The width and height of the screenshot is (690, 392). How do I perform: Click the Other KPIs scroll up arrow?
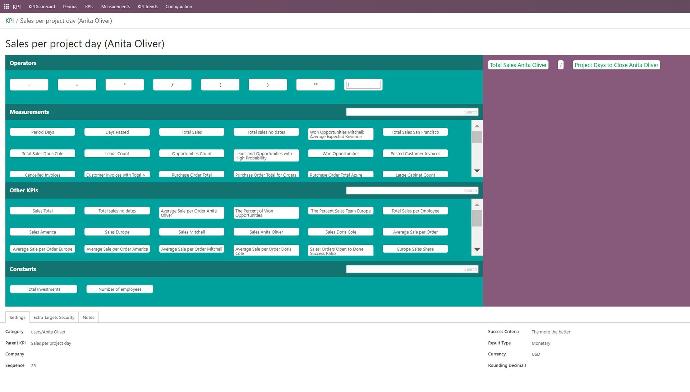[x=477, y=205]
